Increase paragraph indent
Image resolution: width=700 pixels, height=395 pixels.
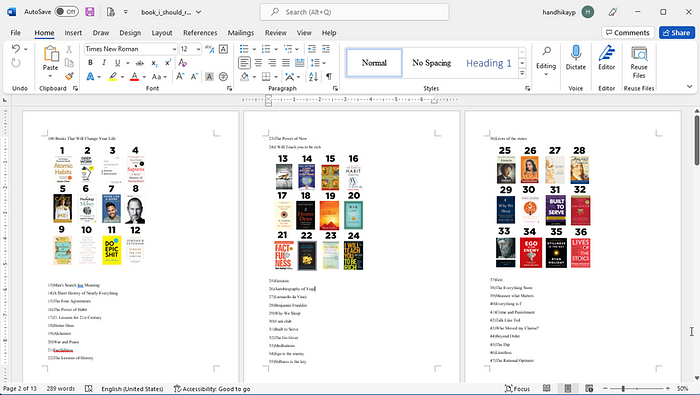326,49
